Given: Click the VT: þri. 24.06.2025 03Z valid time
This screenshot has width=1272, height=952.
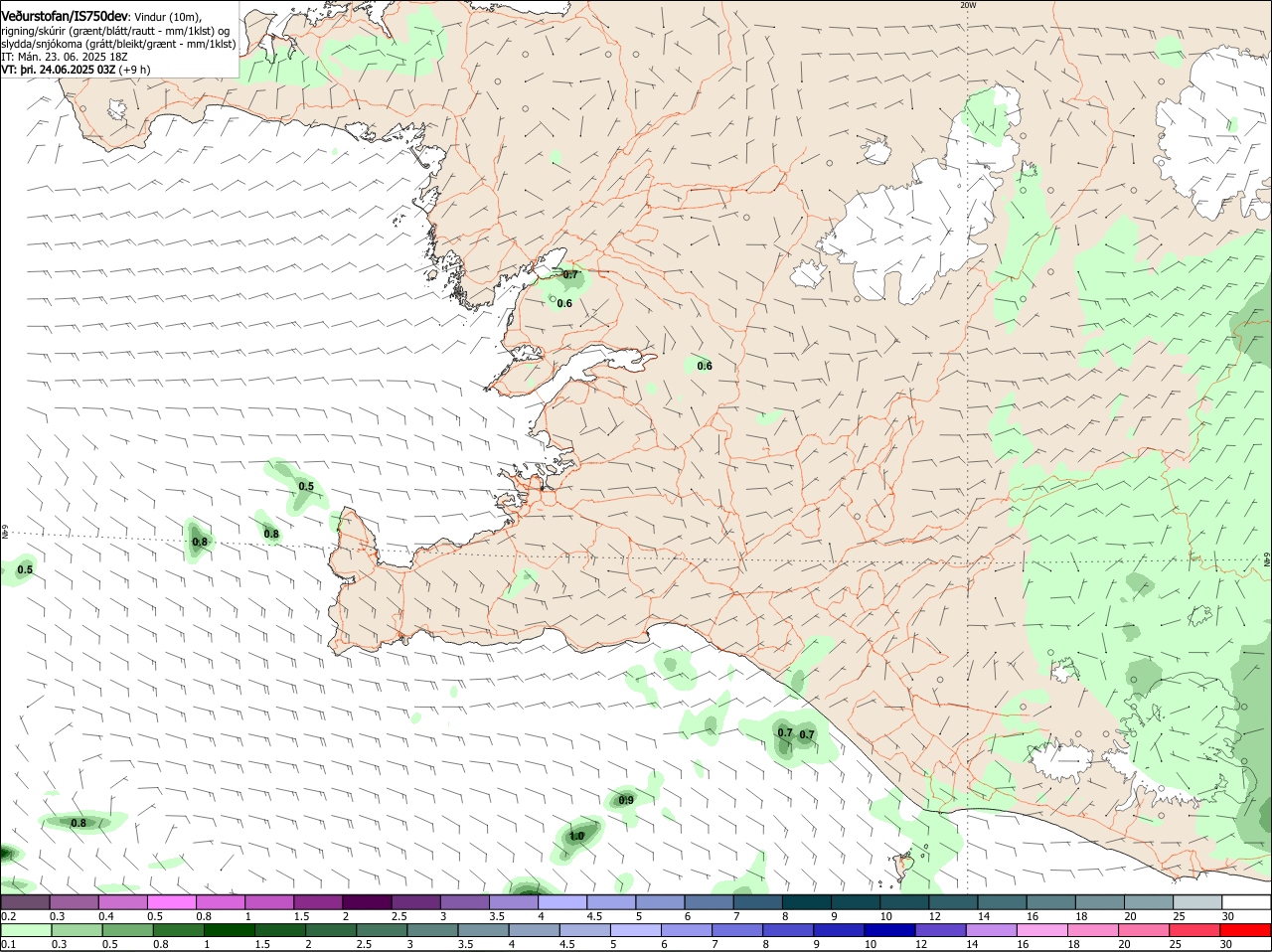Looking at the screenshot, I should point(59,70).
